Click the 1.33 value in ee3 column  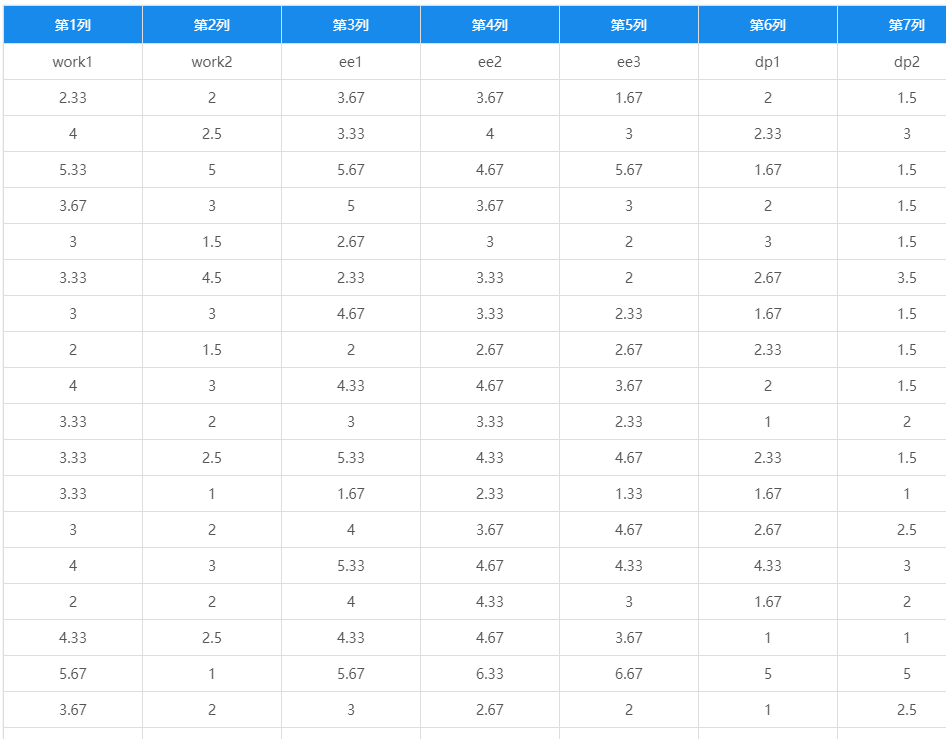coord(629,493)
